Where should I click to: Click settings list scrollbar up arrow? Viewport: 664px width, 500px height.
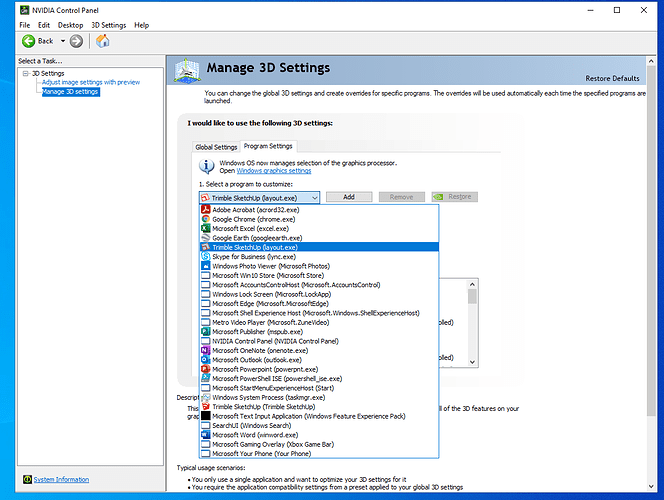click(x=472, y=284)
